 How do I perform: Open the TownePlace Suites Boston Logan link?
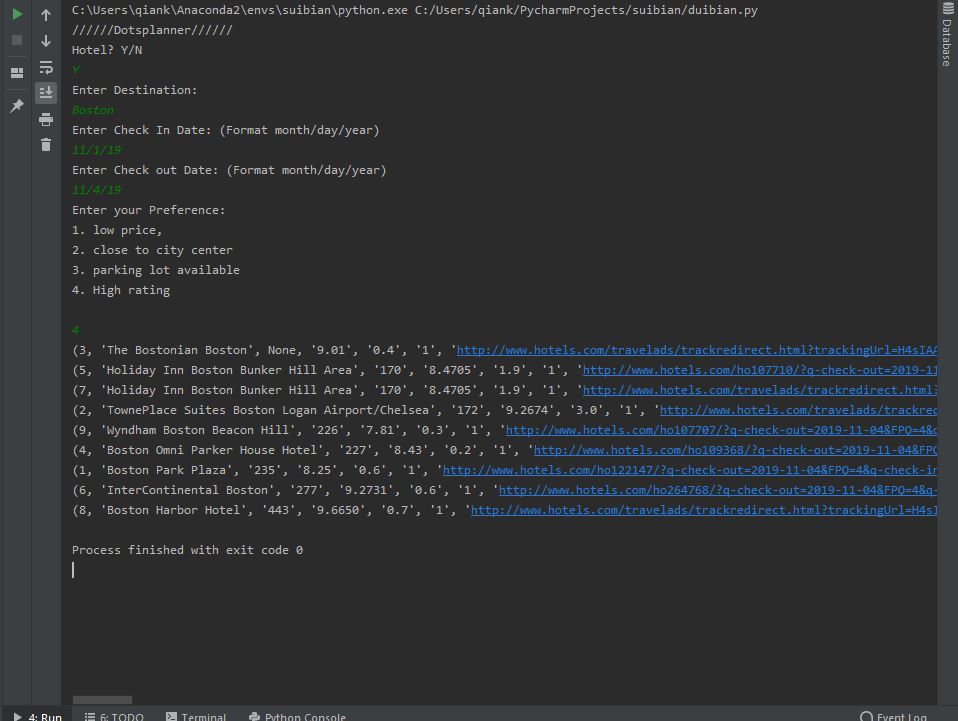798,410
